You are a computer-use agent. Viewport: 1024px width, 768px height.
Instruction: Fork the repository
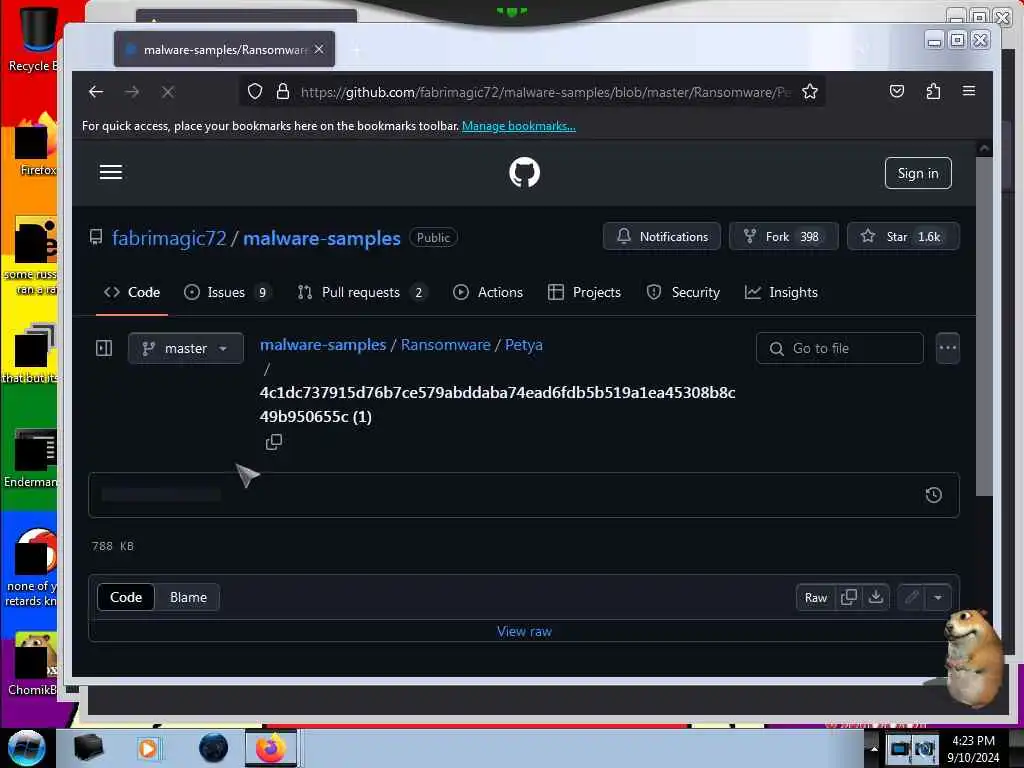click(x=784, y=236)
